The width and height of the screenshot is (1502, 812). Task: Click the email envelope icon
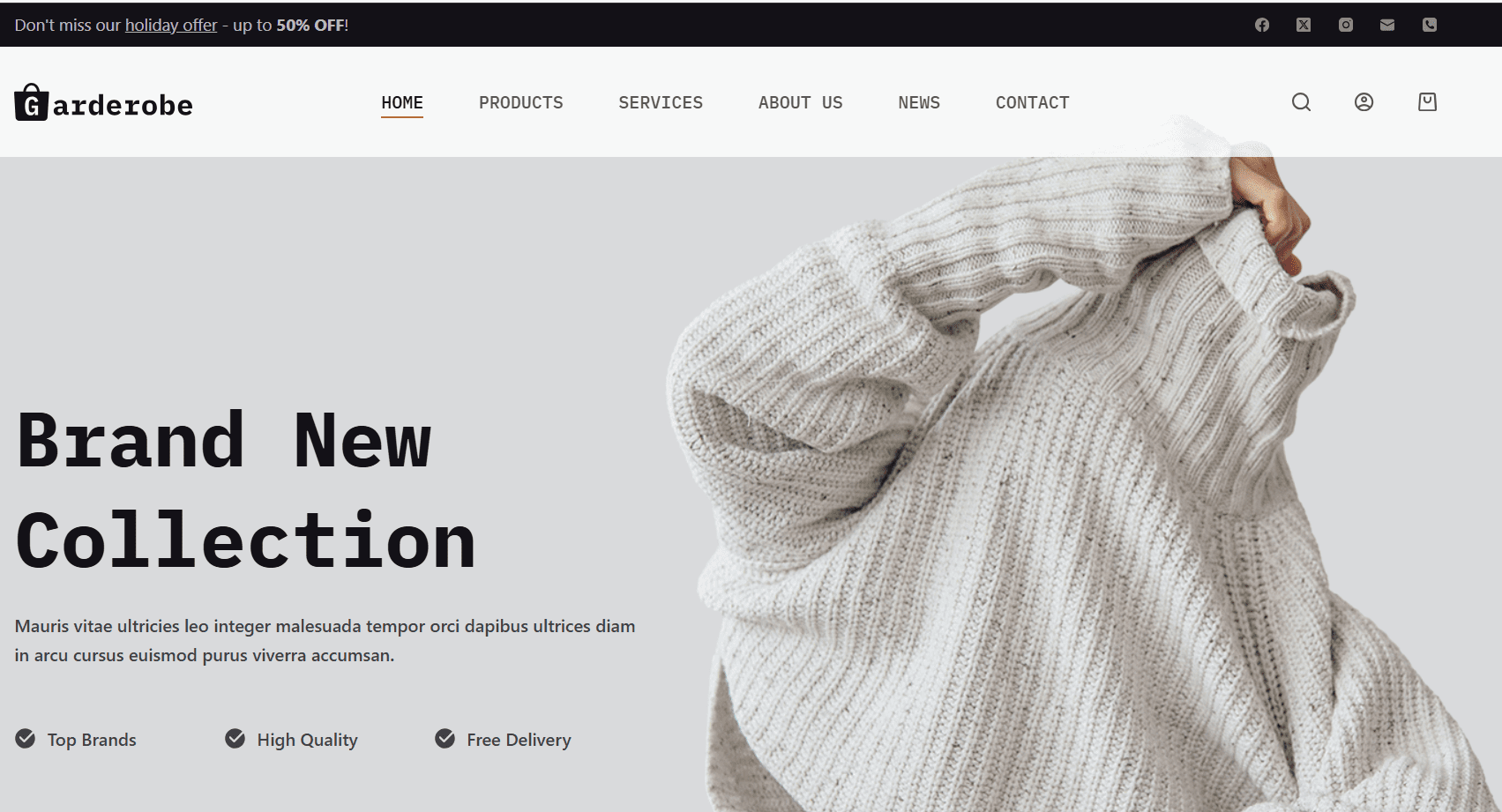pyautogui.click(x=1387, y=25)
